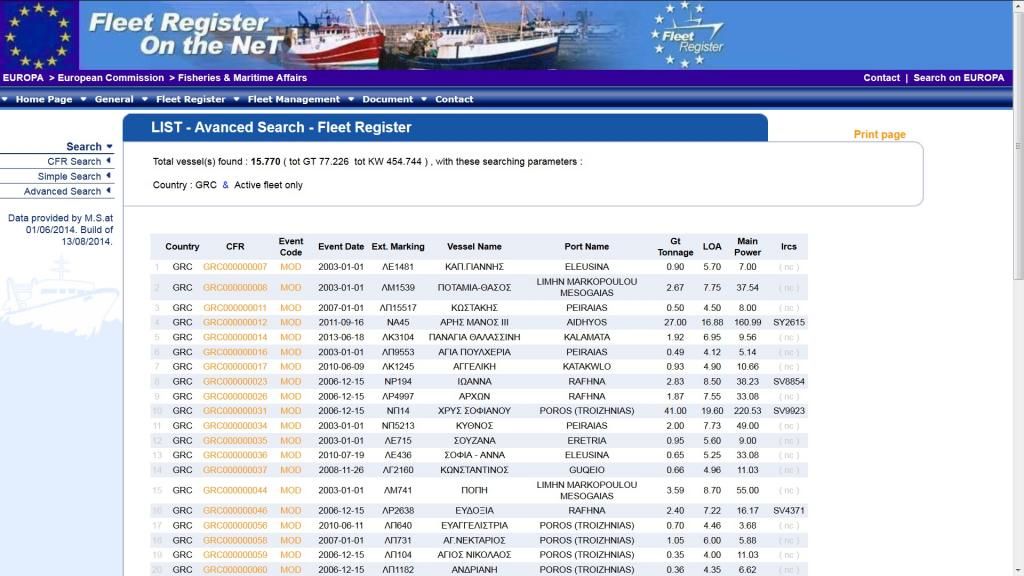Screen dimensions: 1024x576
Task: Open the Document dropdown menu
Action: pos(387,99)
